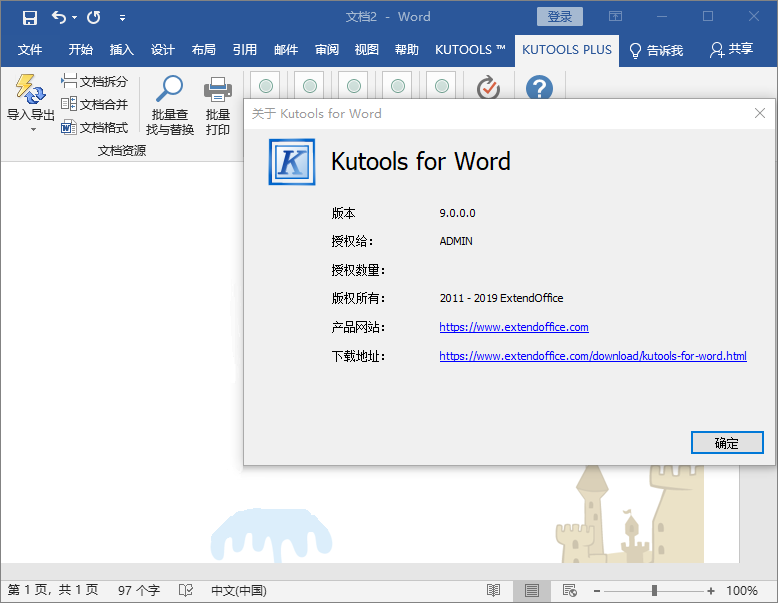Image resolution: width=778 pixels, height=603 pixels.
Task: Click the ADMIN licensee text
Action: pyautogui.click(x=455, y=241)
